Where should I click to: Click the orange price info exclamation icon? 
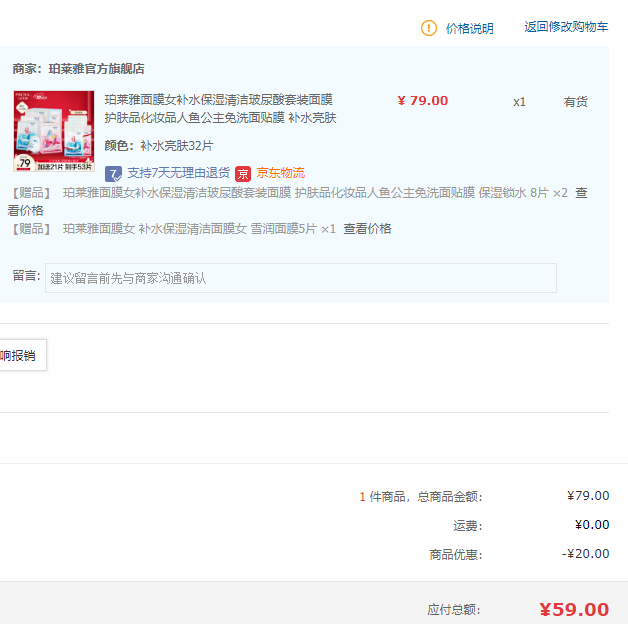[x=429, y=28]
